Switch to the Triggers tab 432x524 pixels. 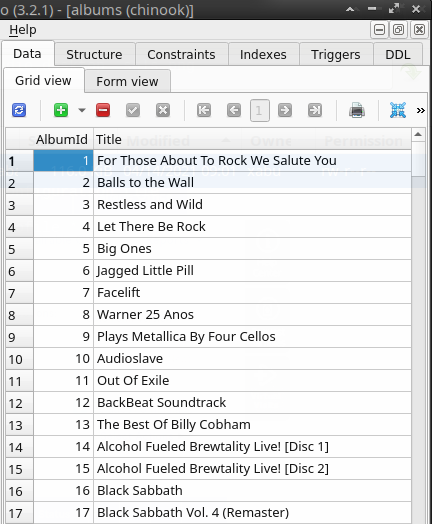click(335, 54)
